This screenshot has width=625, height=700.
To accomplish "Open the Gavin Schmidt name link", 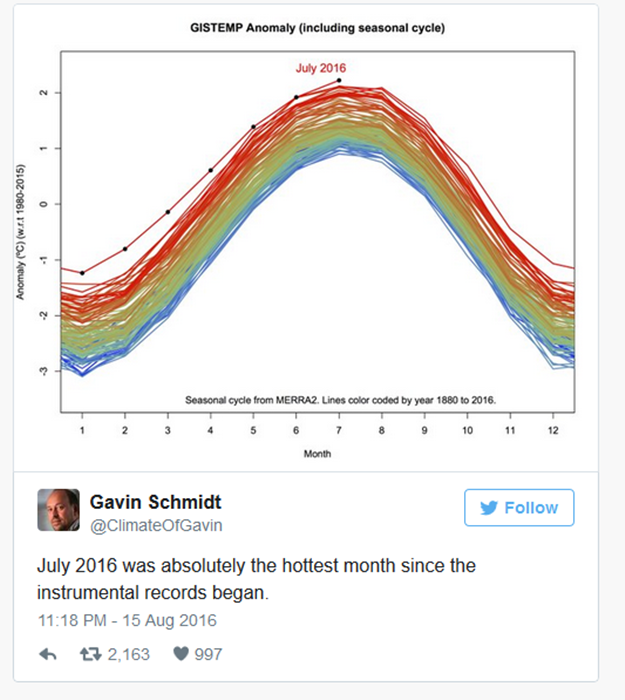I will (156, 501).
